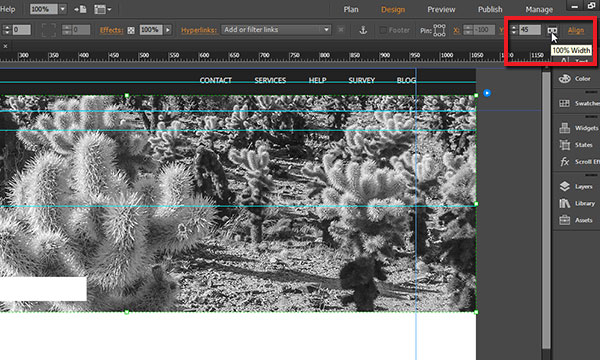The width and height of the screenshot is (600, 360).
Task: Switch to Plan mode
Action: (351, 9)
